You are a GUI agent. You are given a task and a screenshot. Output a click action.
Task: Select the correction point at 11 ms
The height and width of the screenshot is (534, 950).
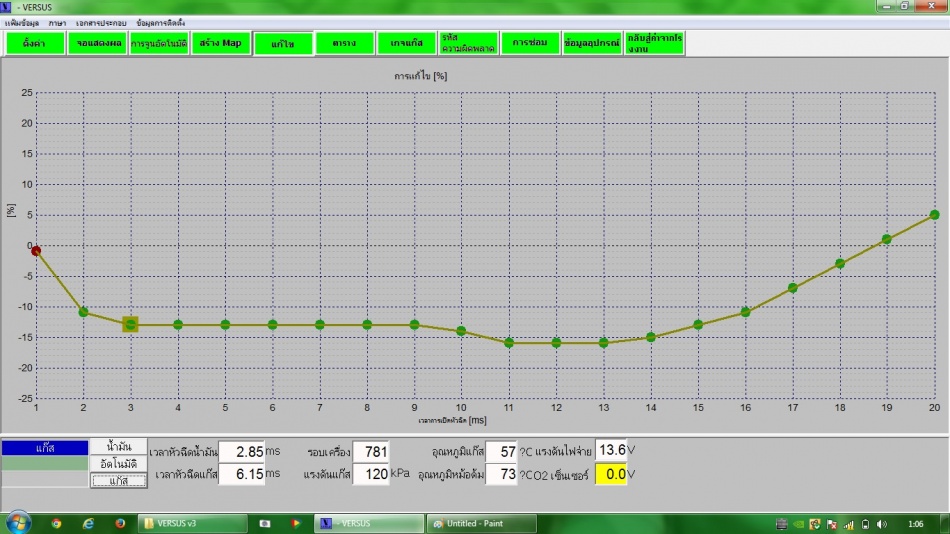coord(509,343)
